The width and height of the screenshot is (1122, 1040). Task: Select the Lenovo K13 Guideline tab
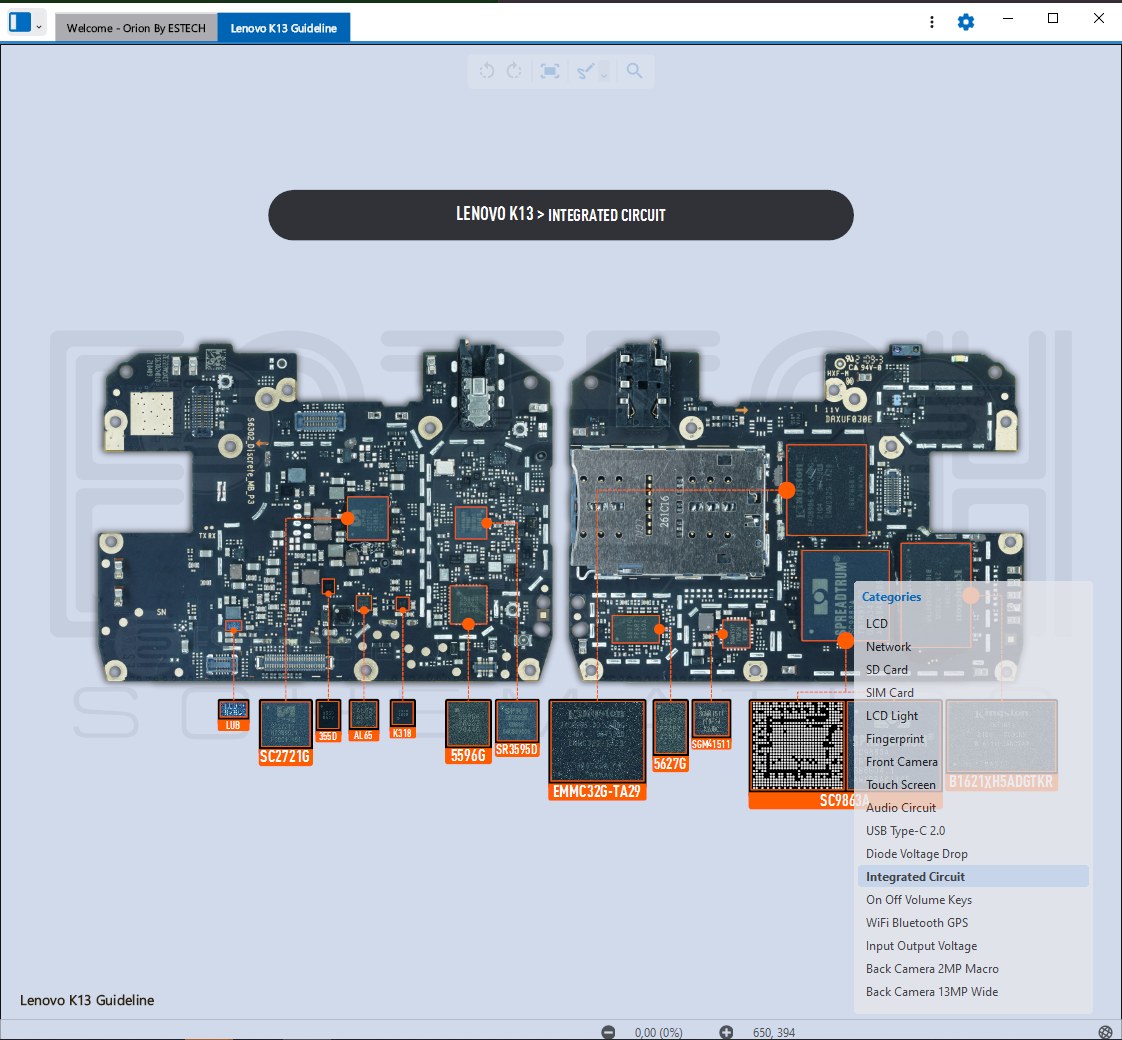[283, 28]
